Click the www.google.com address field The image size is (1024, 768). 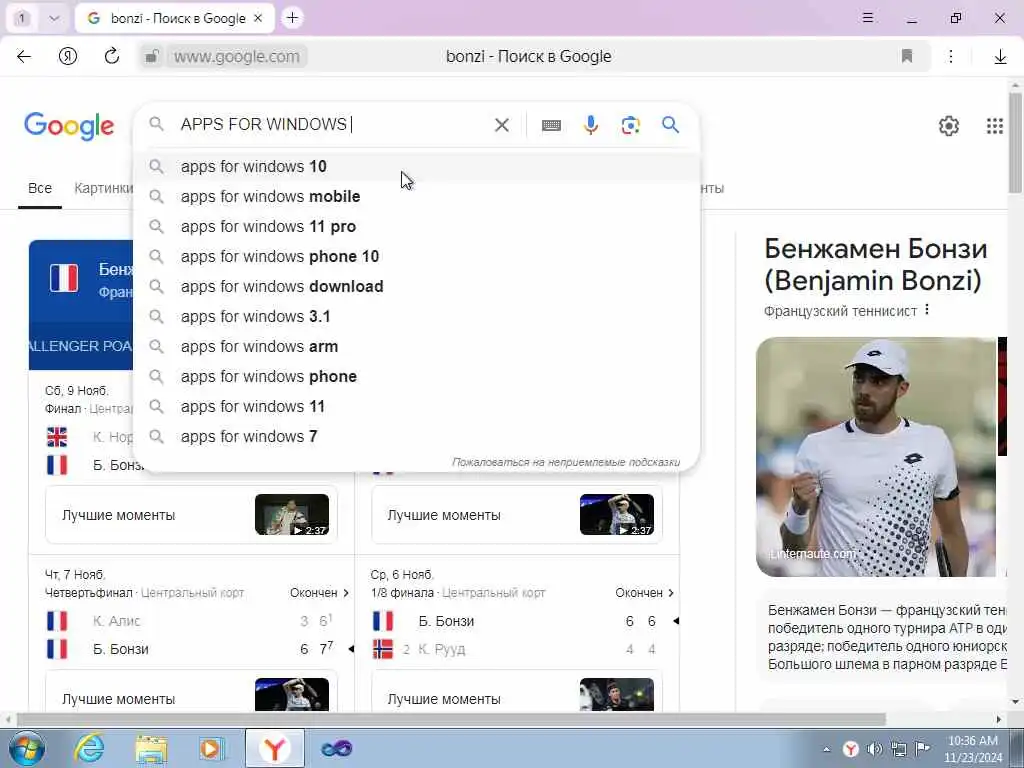coord(236,57)
